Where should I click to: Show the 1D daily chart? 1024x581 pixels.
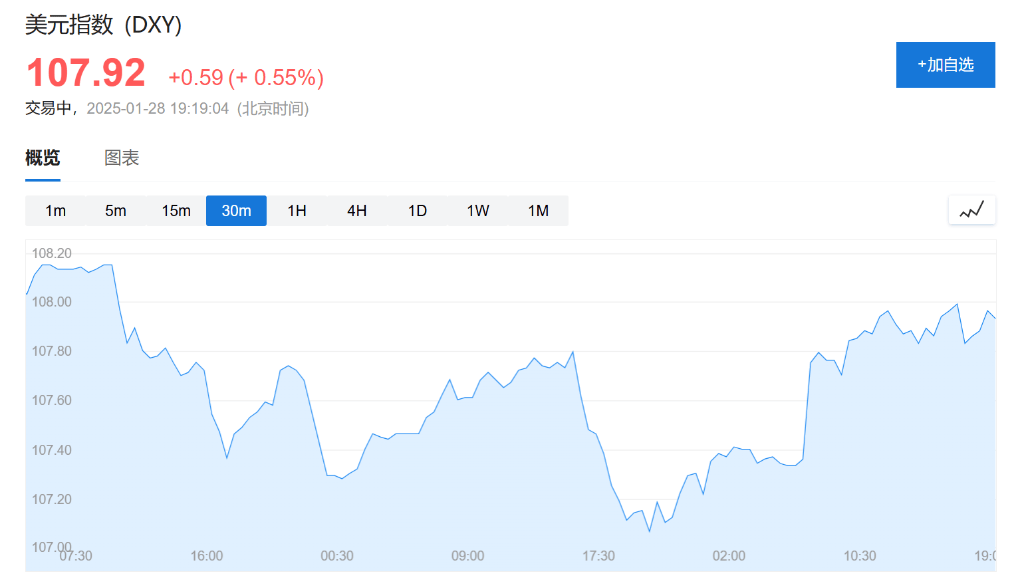(x=417, y=210)
